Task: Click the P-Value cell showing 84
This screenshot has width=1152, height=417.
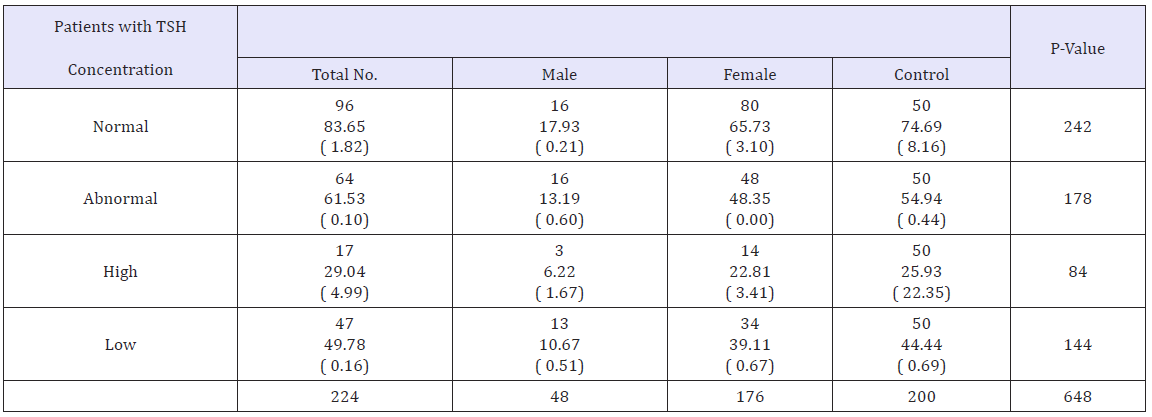Action: click(1077, 272)
